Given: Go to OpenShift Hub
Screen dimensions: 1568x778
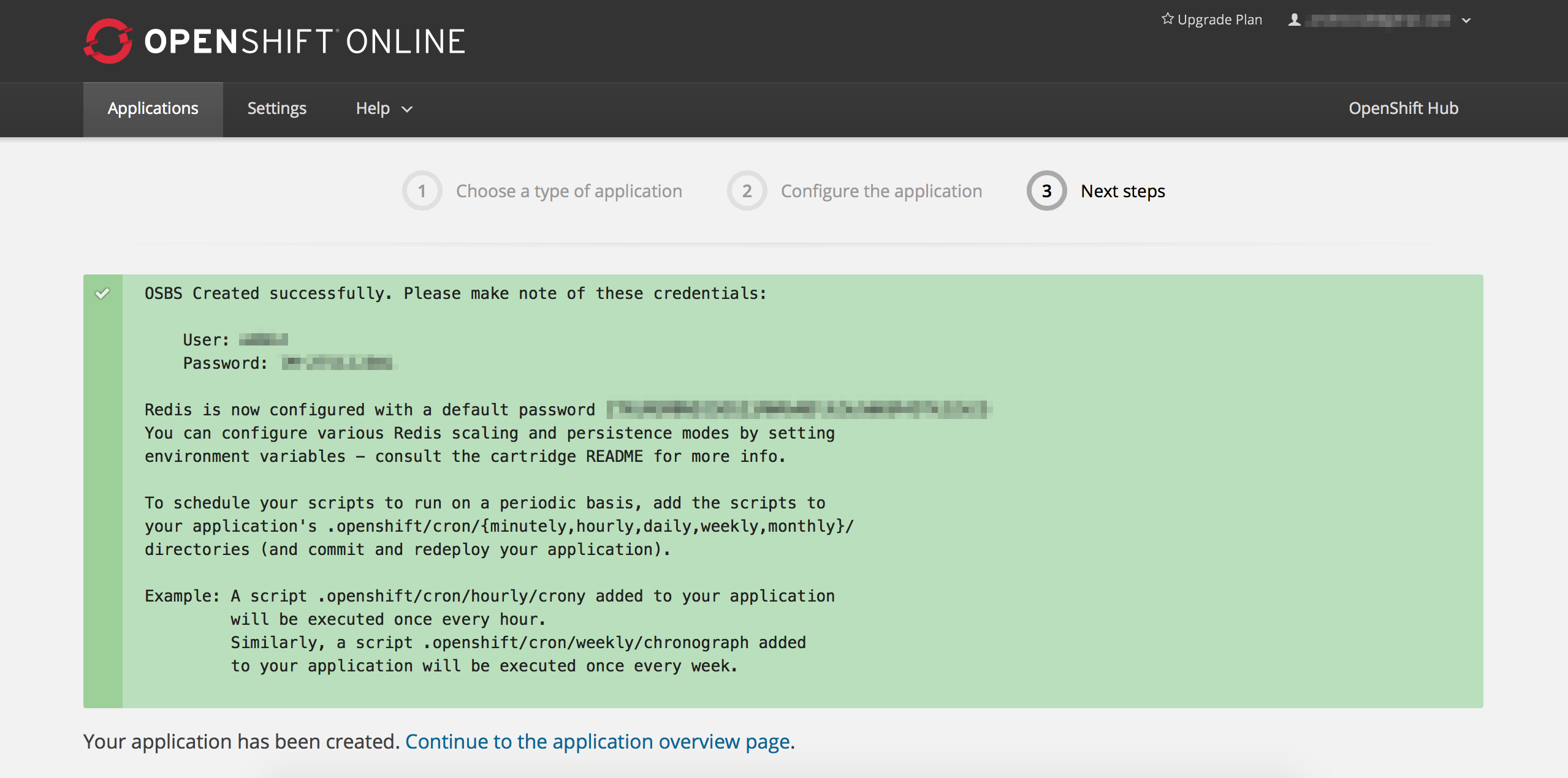Looking at the screenshot, I should tap(1403, 108).
